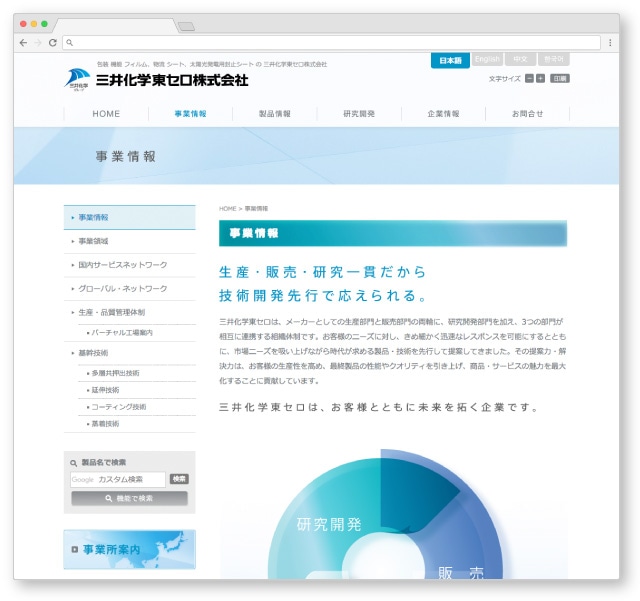Open 多層共押出技術 sub-item

[x=137, y=373]
